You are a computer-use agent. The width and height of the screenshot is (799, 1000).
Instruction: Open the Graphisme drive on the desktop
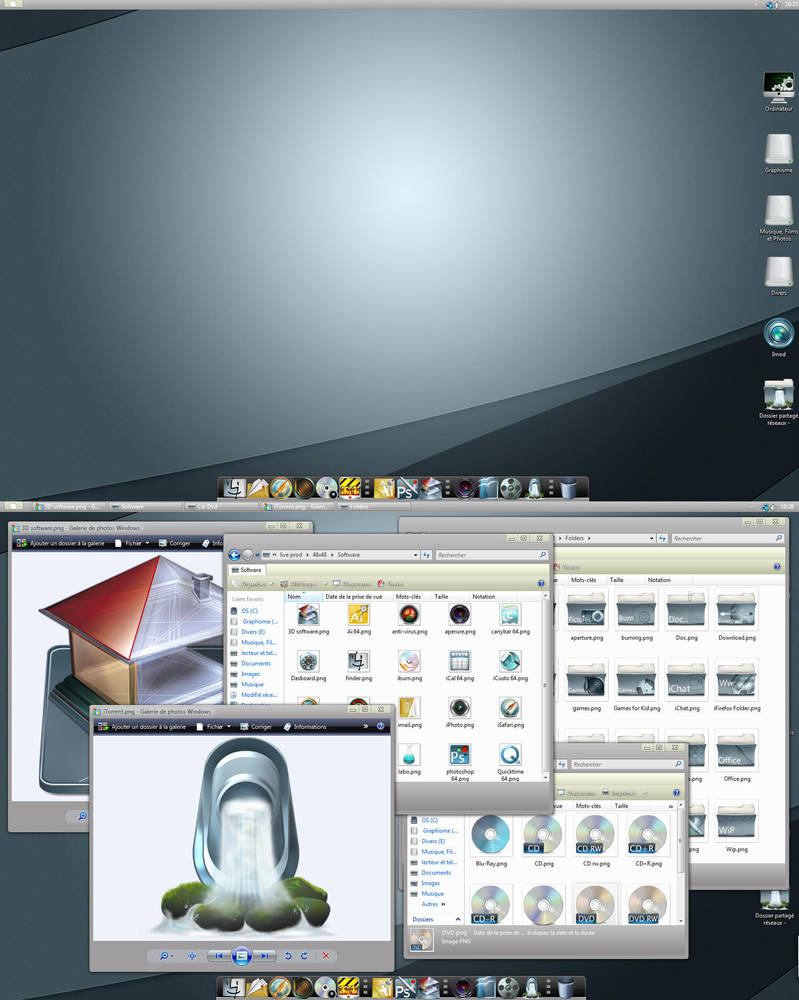[779, 149]
